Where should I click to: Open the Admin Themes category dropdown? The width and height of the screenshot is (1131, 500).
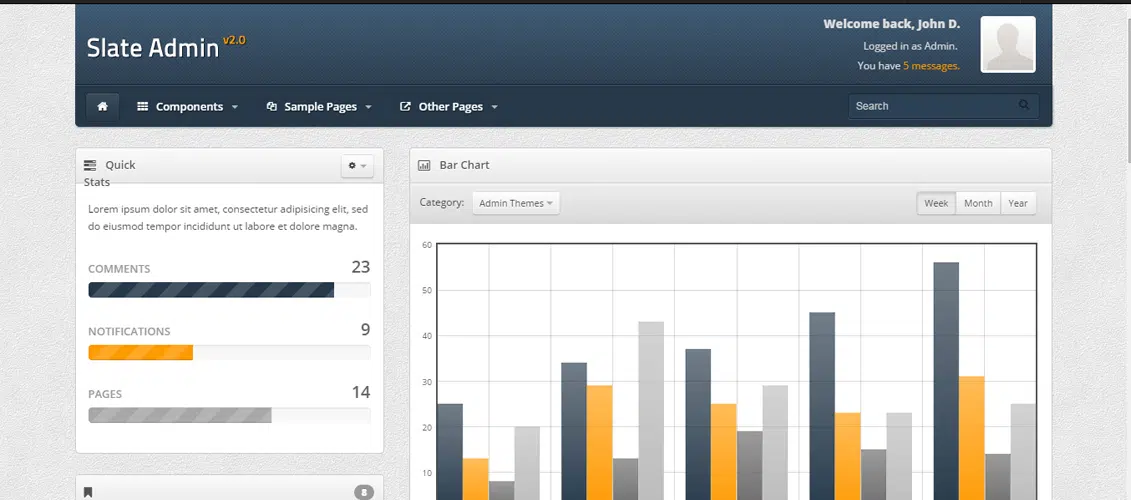point(516,203)
